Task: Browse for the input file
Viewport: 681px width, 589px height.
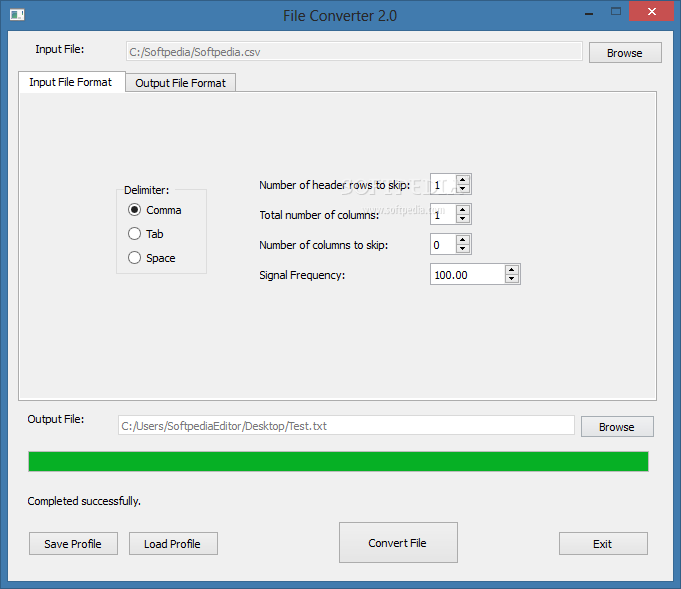Action: click(x=625, y=53)
